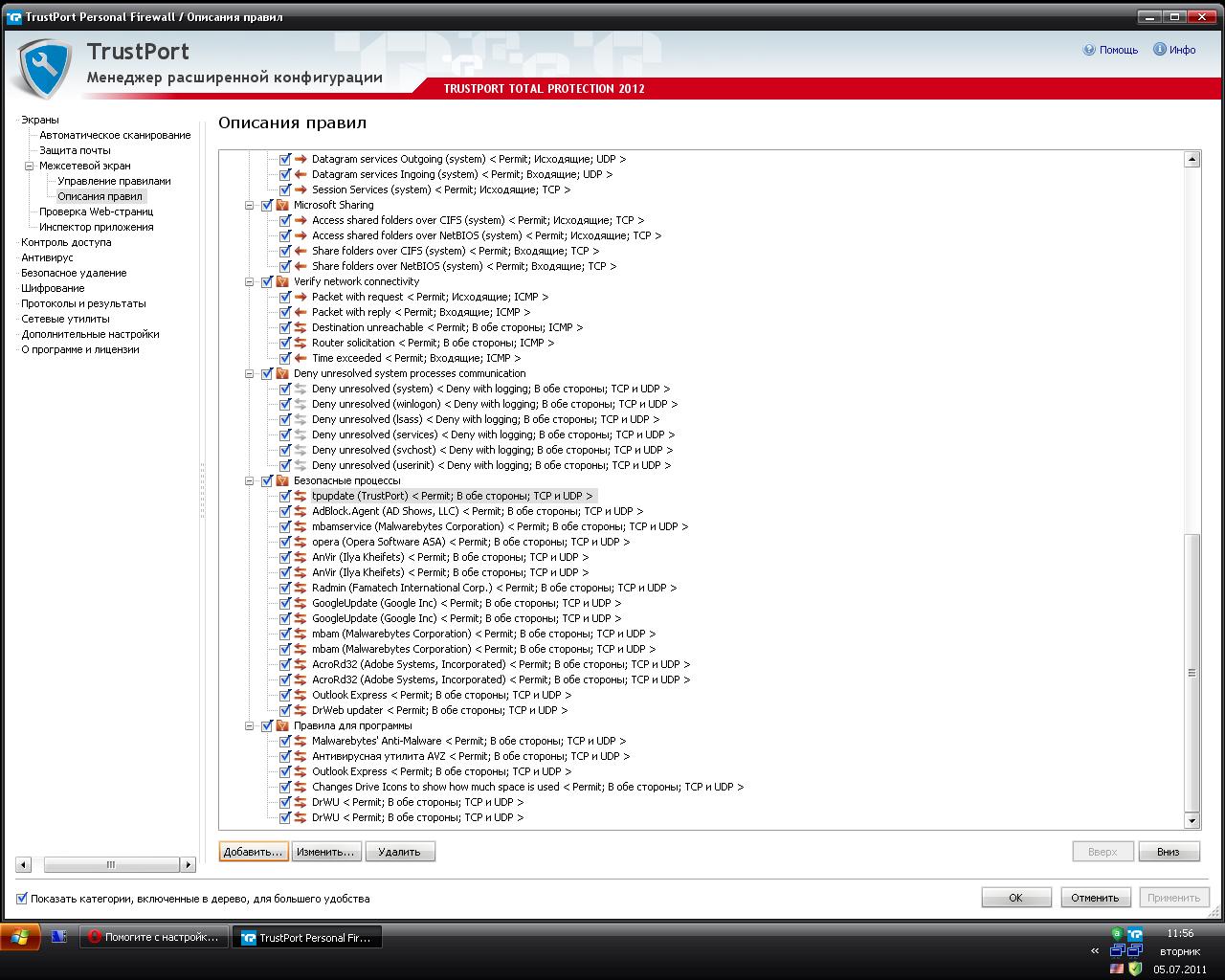Click the arrow icon of Packet with request
This screenshot has height=980, width=1225.
tap(301, 297)
